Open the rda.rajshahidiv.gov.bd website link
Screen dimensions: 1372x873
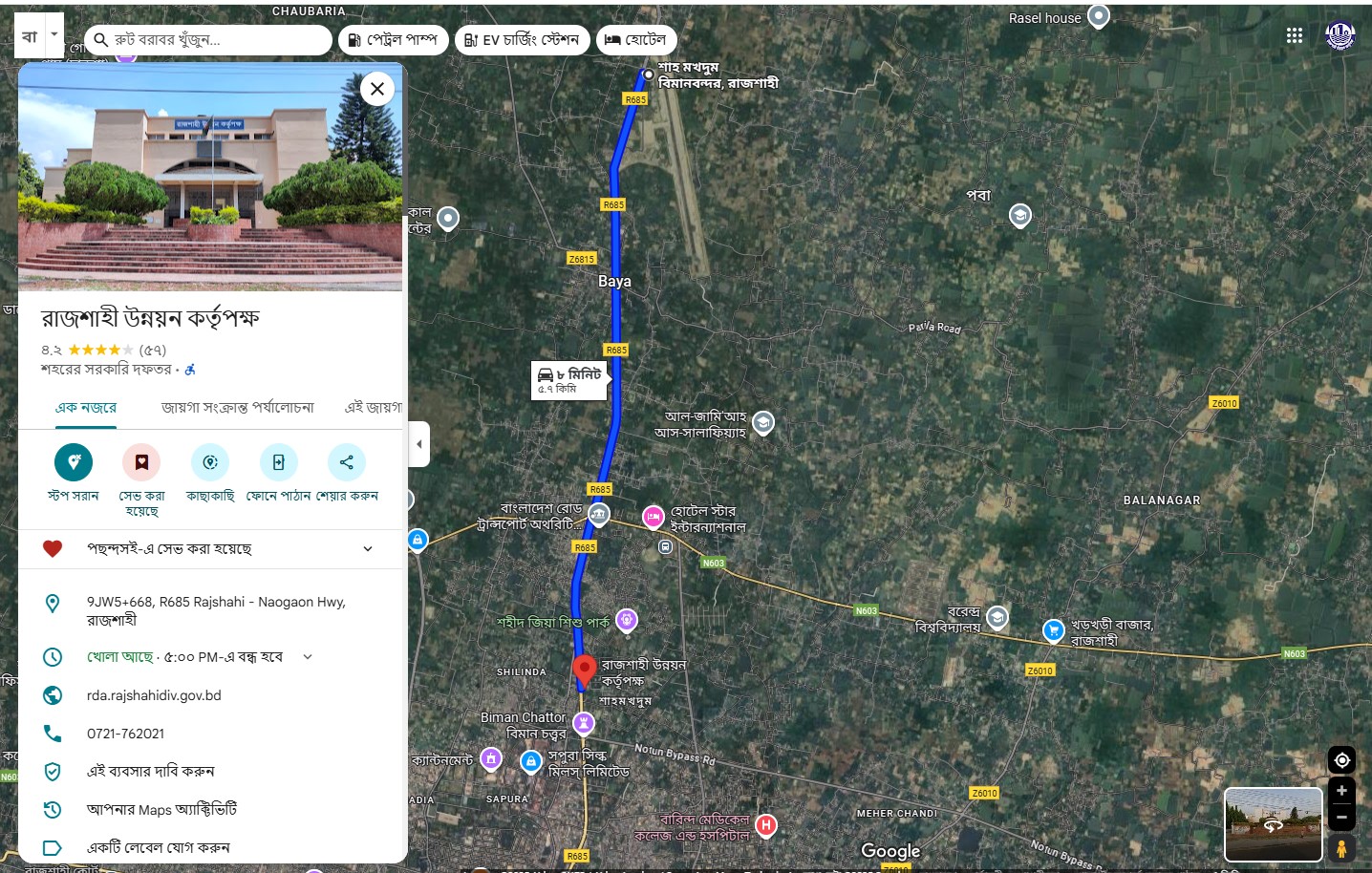tap(154, 695)
